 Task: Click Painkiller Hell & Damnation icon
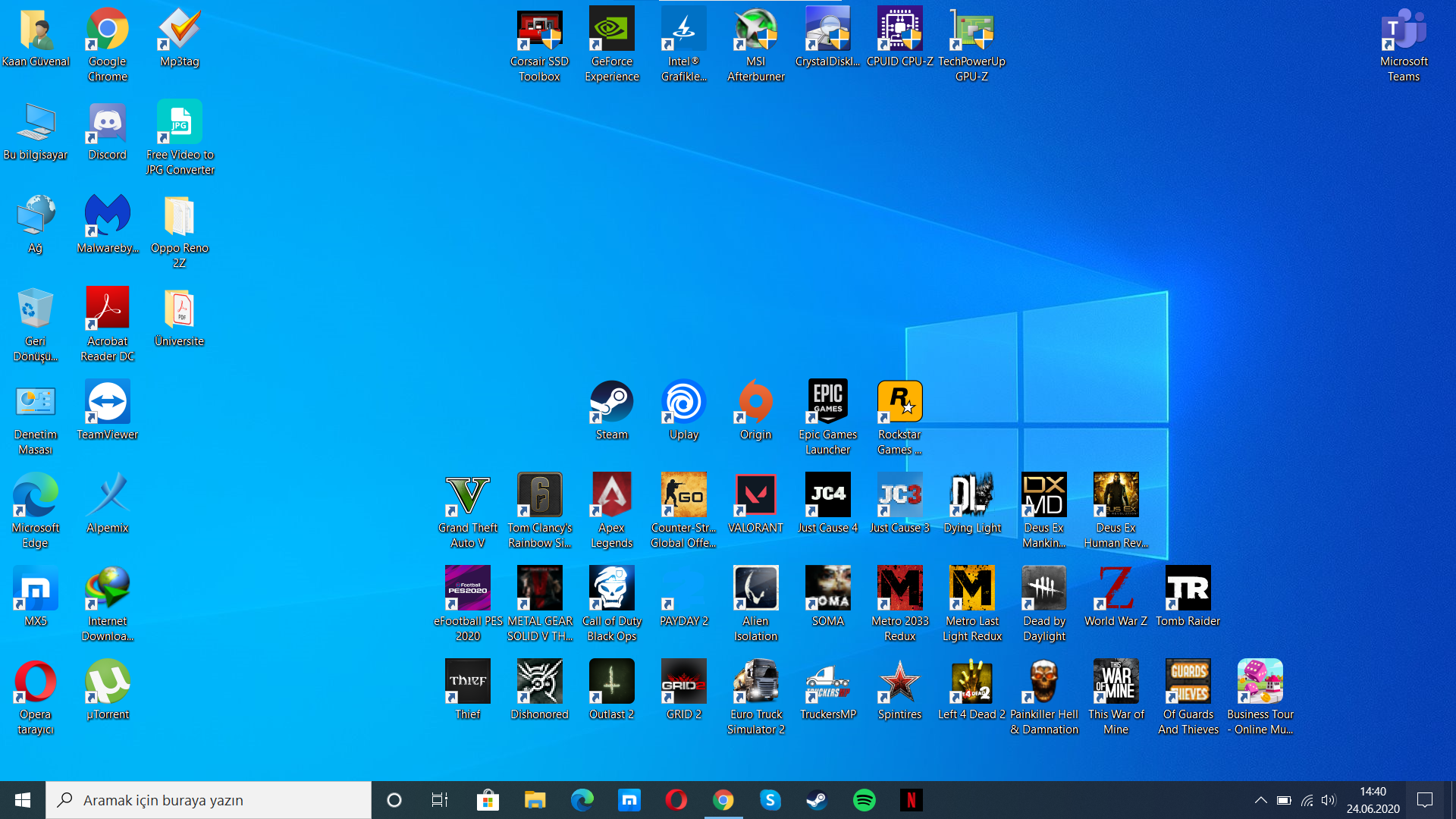1043,698
